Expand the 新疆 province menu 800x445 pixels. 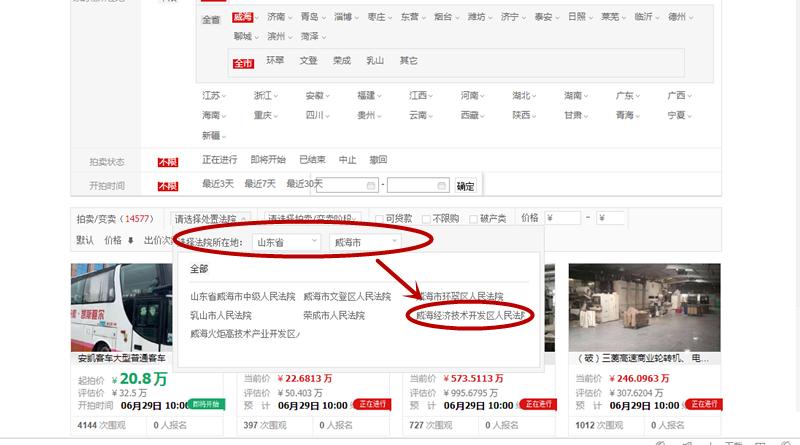click(x=214, y=135)
